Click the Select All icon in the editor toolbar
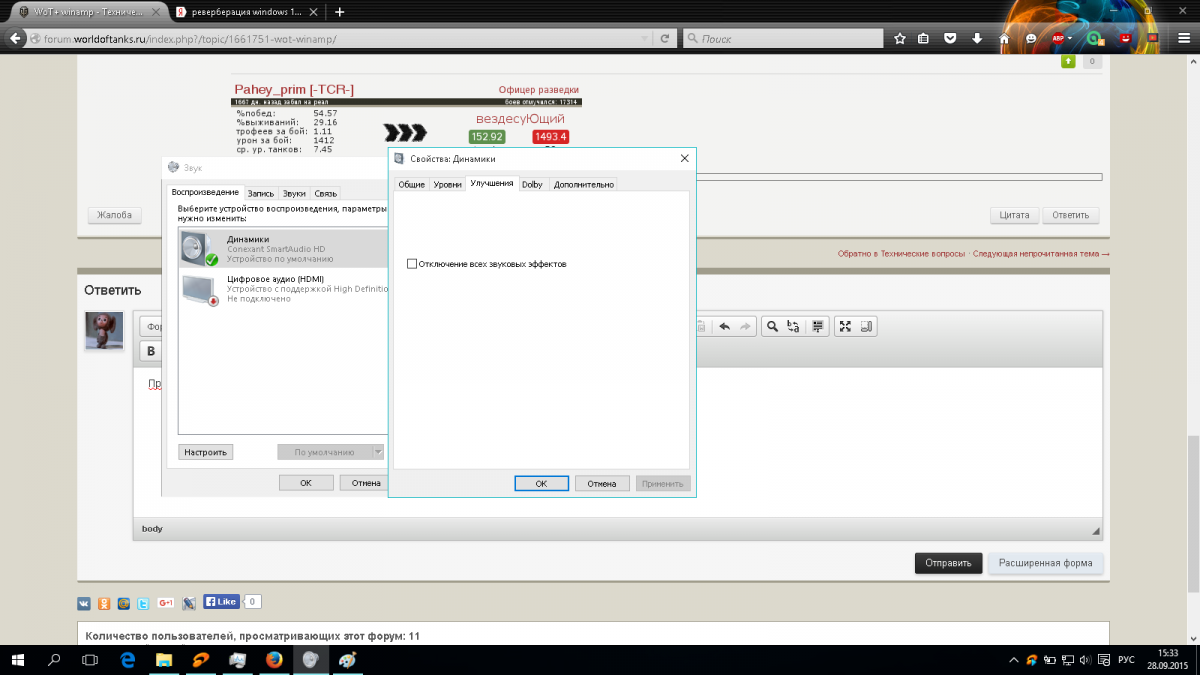Viewport: 1200px width, 675px height. (x=817, y=326)
